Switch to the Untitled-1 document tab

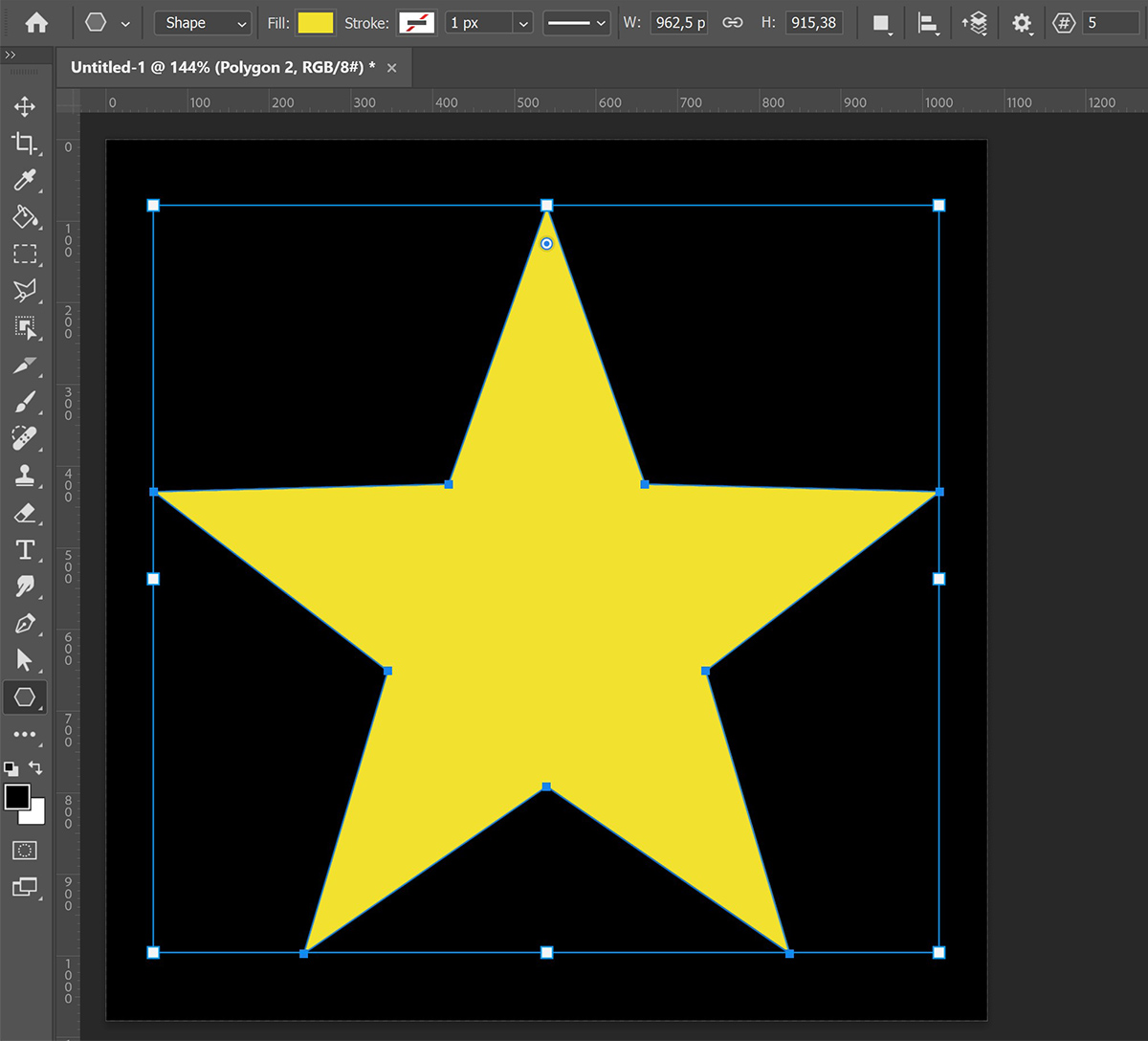point(220,67)
